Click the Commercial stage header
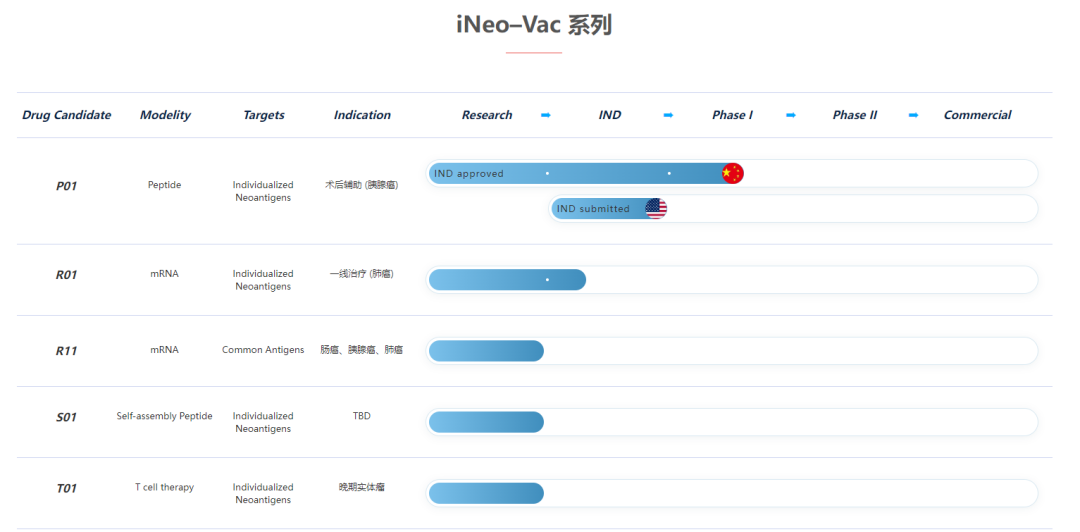The height and width of the screenshot is (532, 1080). click(x=977, y=115)
